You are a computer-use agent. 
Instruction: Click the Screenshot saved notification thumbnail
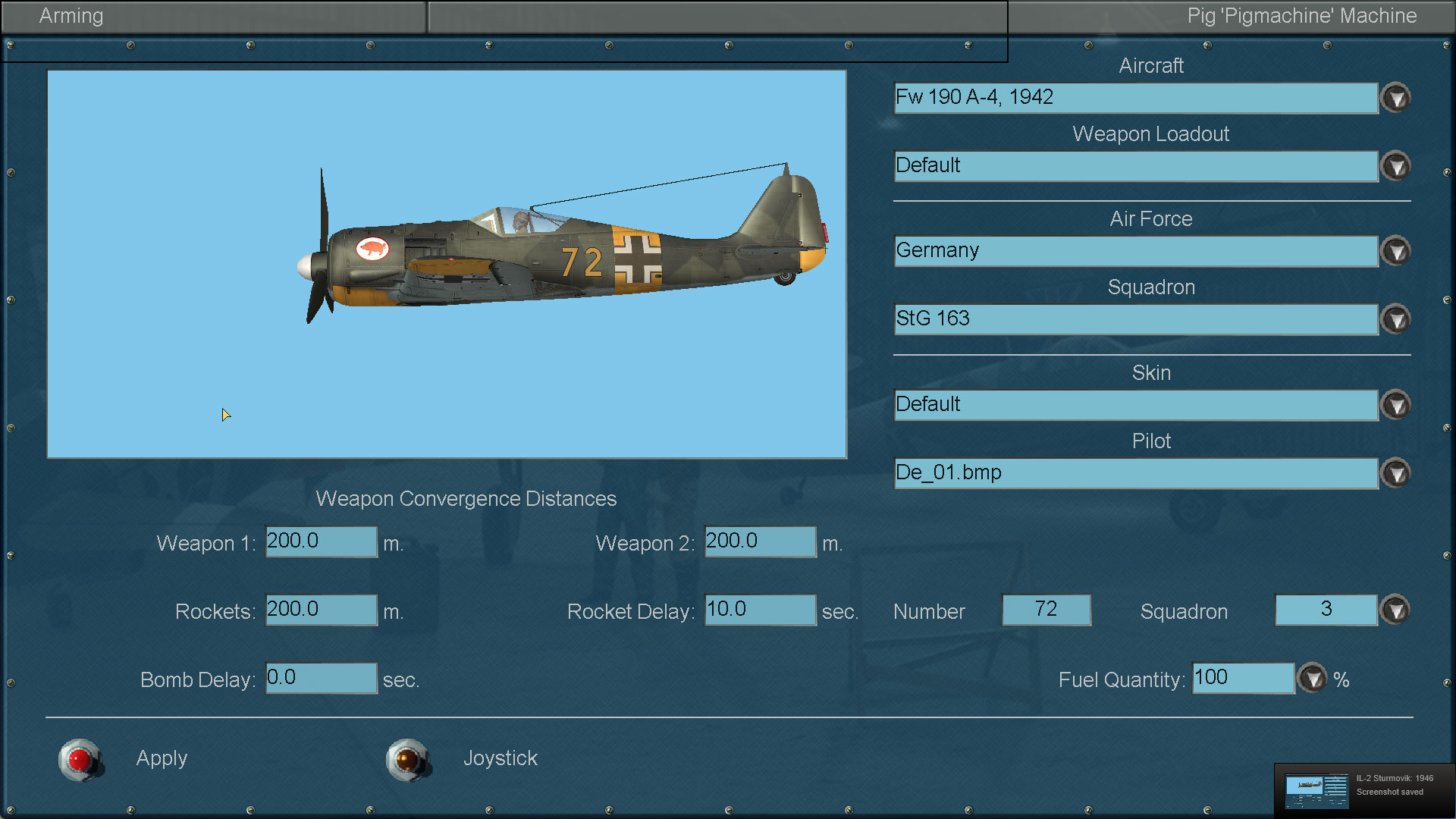[1316, 792]
